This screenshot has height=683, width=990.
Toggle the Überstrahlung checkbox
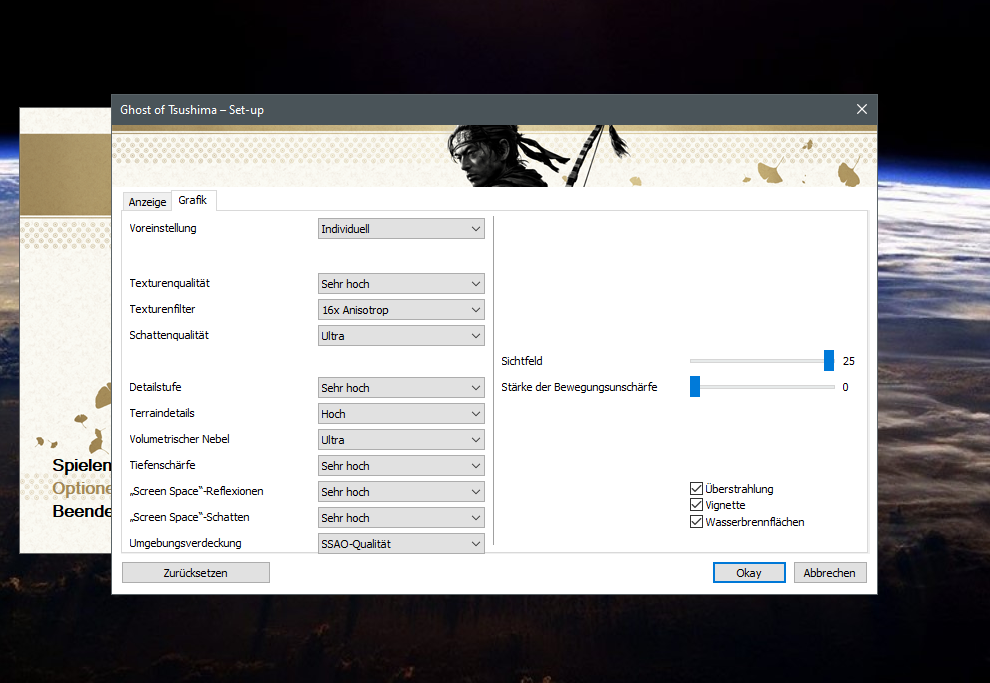point(696,489)
